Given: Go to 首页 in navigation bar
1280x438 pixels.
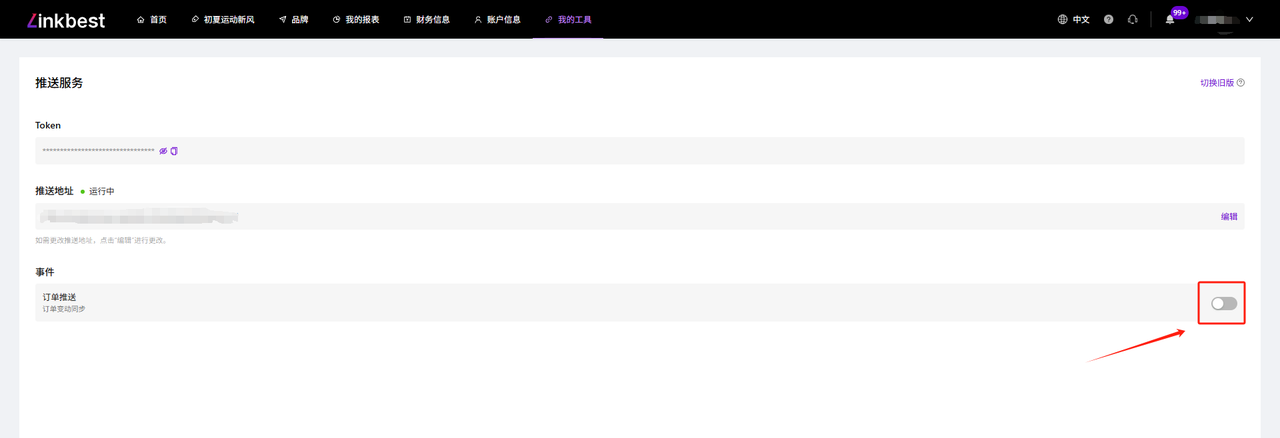Looking at the screenshot, I should (x=152, y=20).
